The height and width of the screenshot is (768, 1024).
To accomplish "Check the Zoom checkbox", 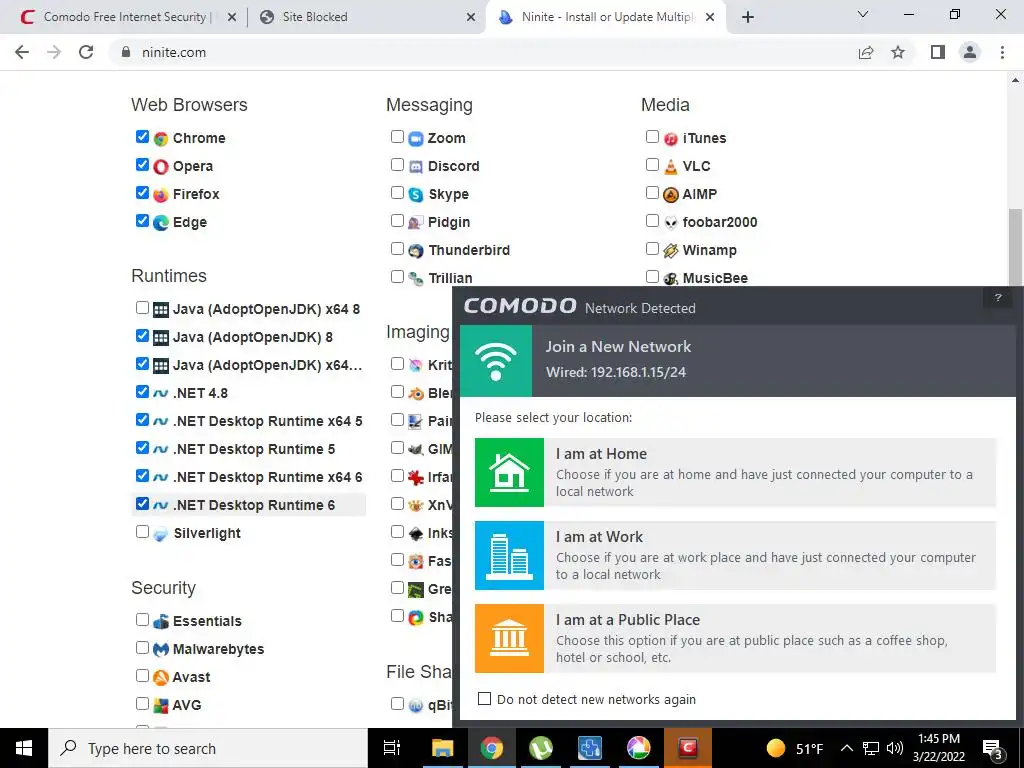I will [397, 136].
